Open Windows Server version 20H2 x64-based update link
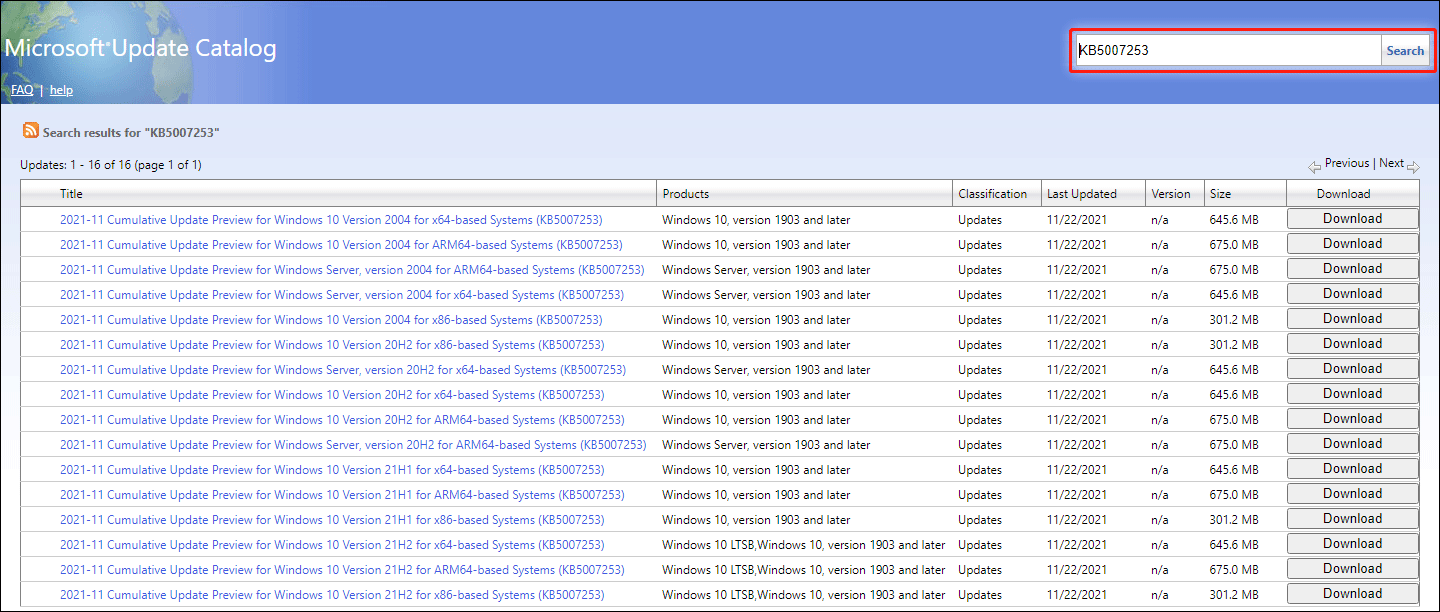The image size is (1440, 612). pyautogui.click(x=343, y=370)
